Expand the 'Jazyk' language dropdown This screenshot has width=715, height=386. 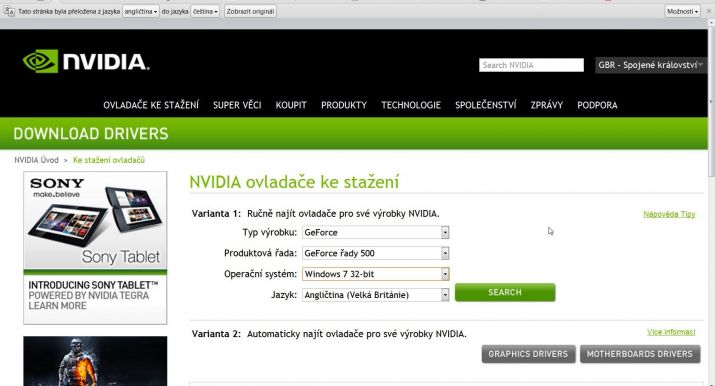point(376,295)
